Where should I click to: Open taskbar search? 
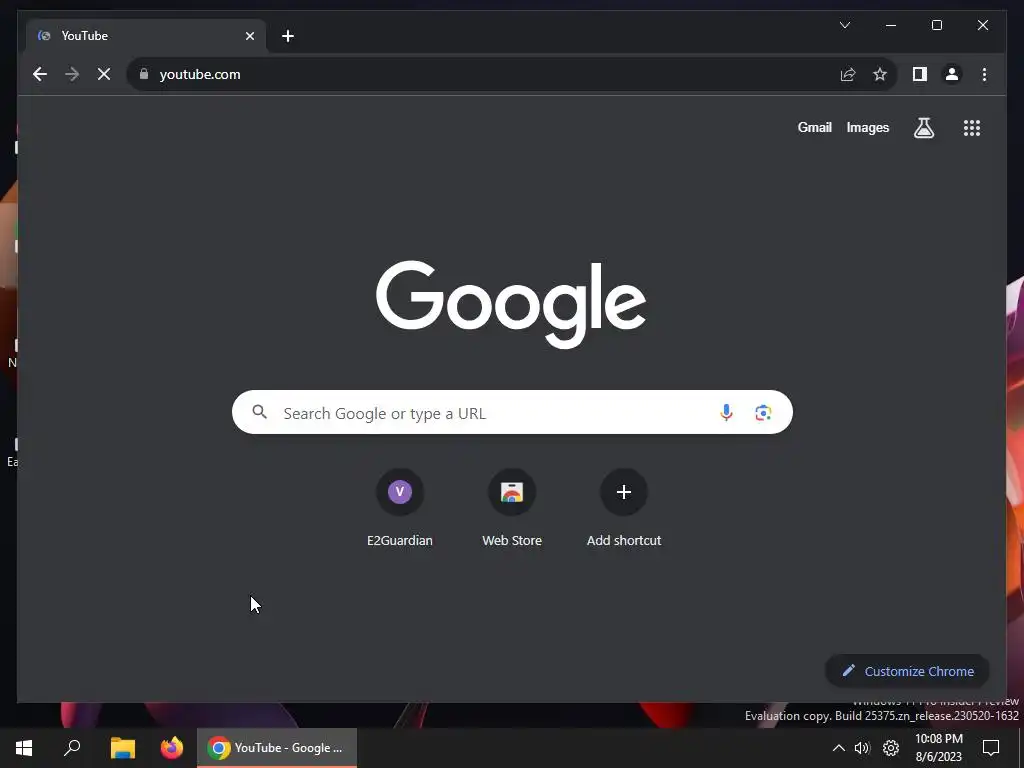pyautogui.click(x=72, y=748)
